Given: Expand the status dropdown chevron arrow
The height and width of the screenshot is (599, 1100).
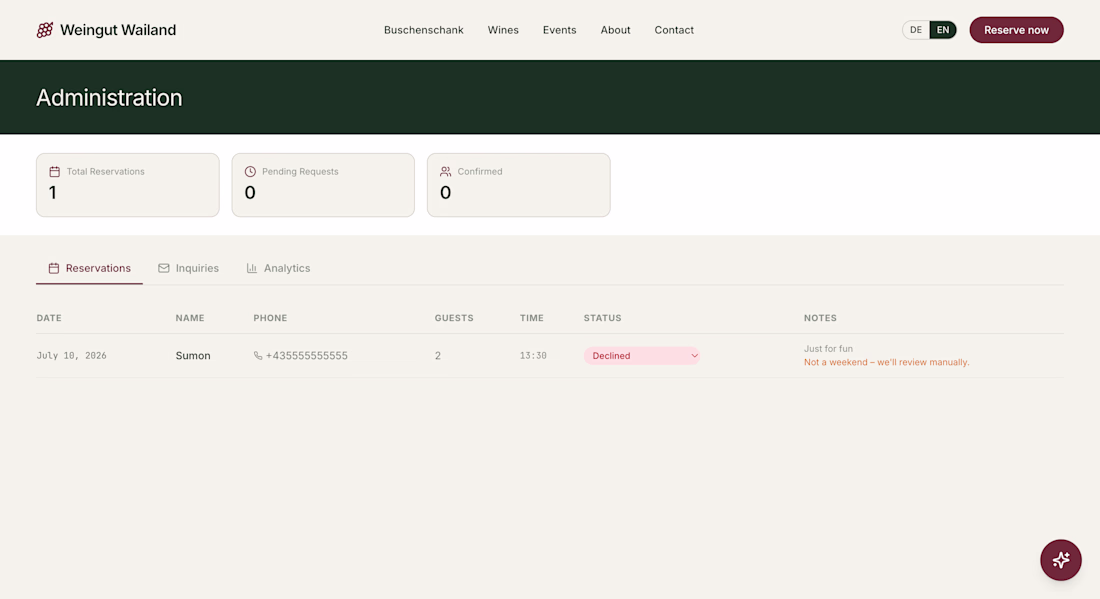Looking at the screenshot, I should tap(694, 356).
